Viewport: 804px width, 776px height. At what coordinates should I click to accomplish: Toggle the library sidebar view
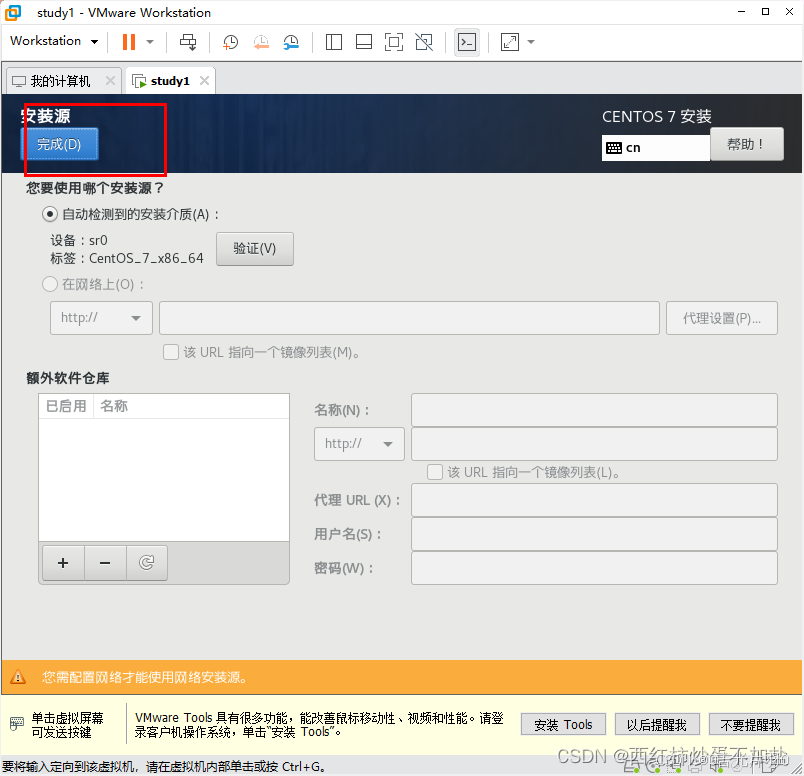[334, 42]
